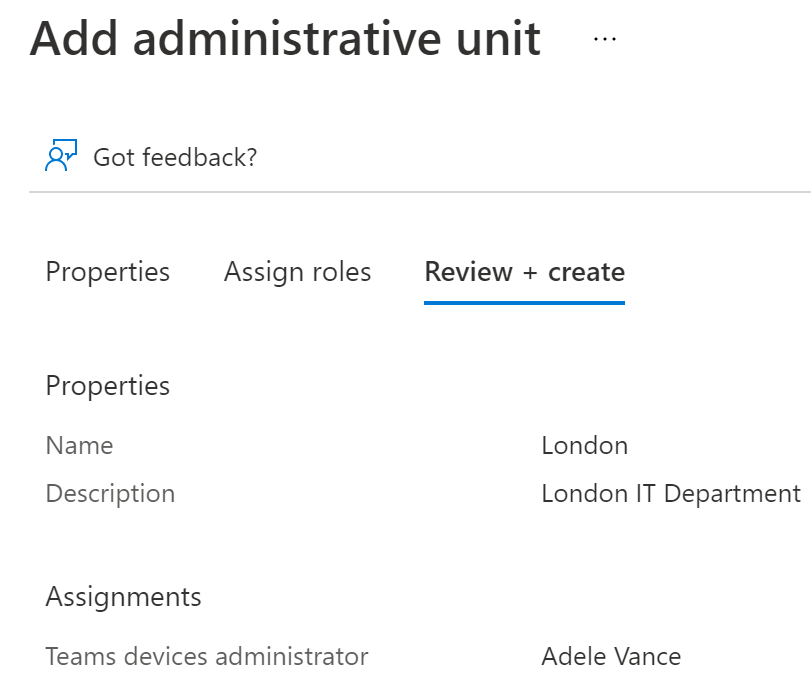811x689 pixels.
Task: Click the first name Adele in Assignments
Action: [x=573, y=657]
